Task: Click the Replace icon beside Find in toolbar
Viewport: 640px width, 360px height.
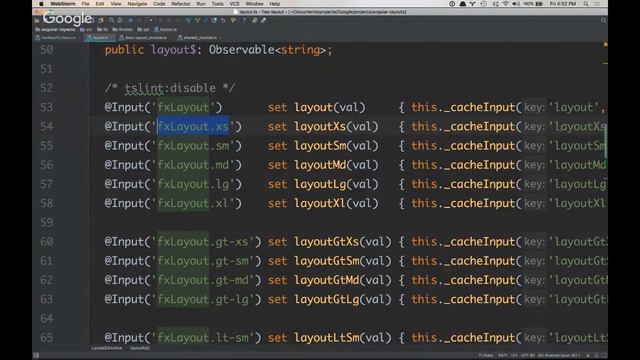Action: (x=120, y=20)
